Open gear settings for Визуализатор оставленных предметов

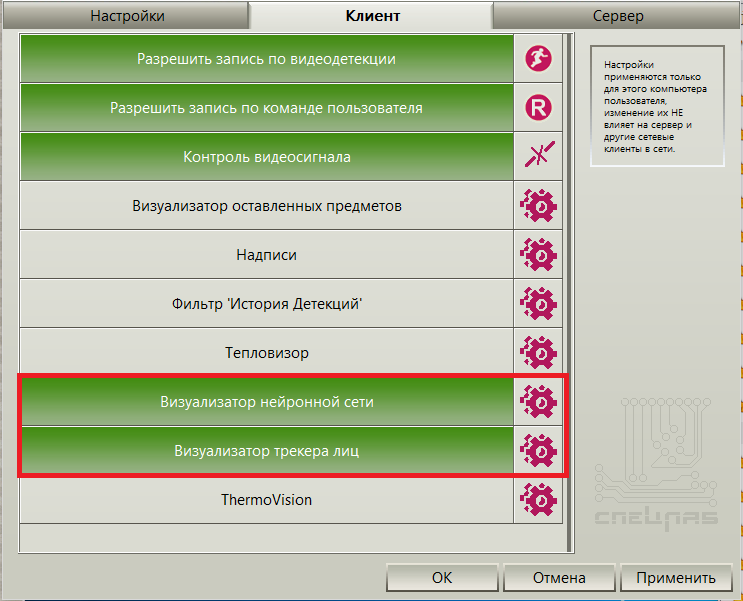[538, 206]
